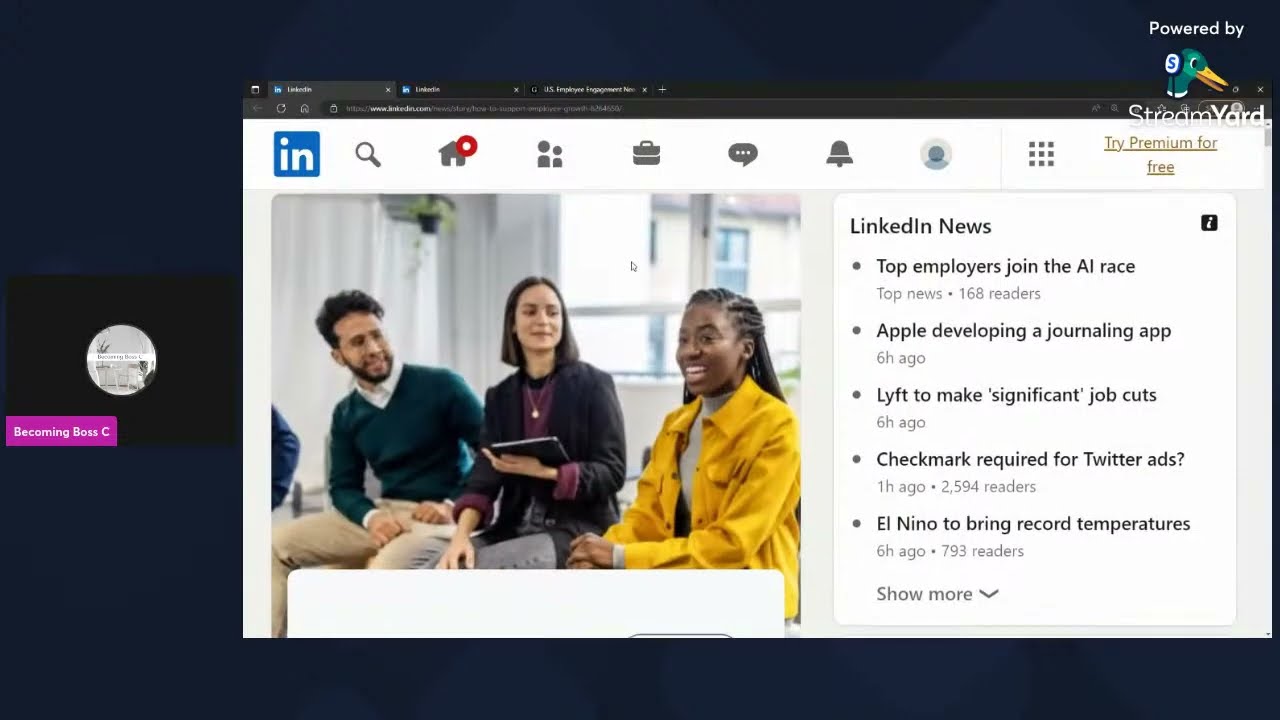
Task: Read 'El Nino to bring record temperatures'
Action: pos(1033,524)
